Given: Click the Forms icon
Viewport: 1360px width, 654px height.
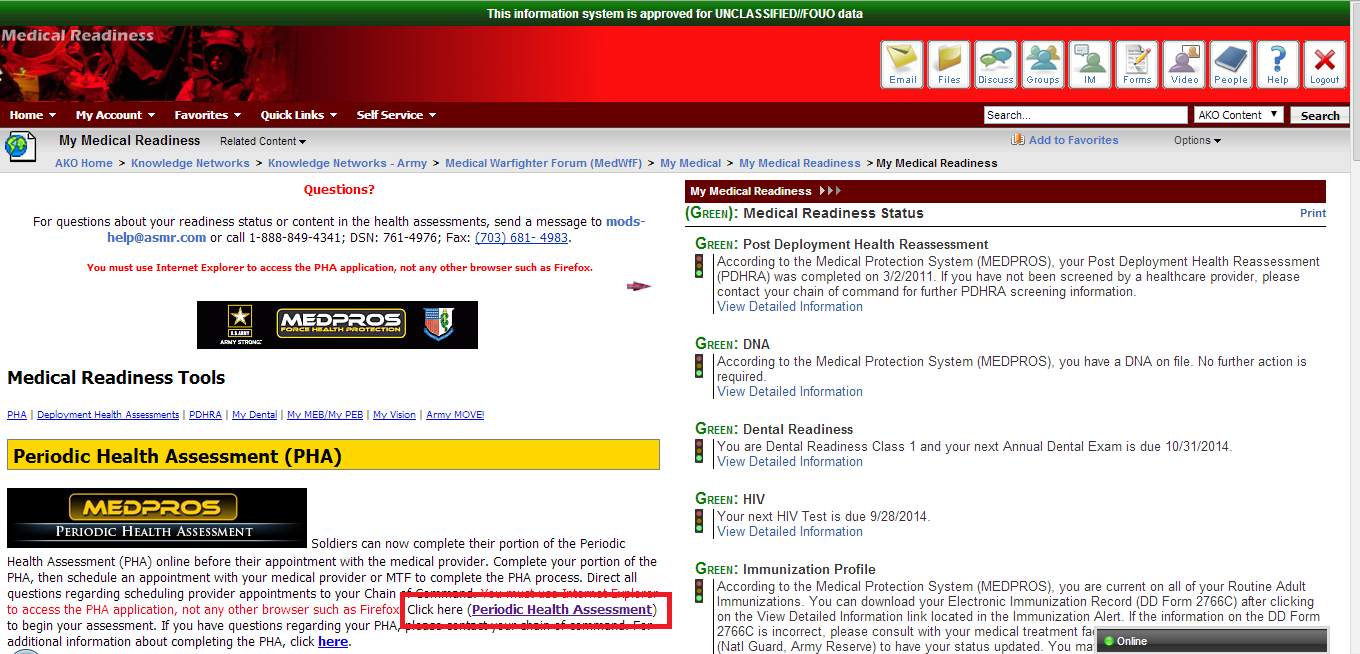Looking at the screenshot, I should click(x=1137, y=64).
